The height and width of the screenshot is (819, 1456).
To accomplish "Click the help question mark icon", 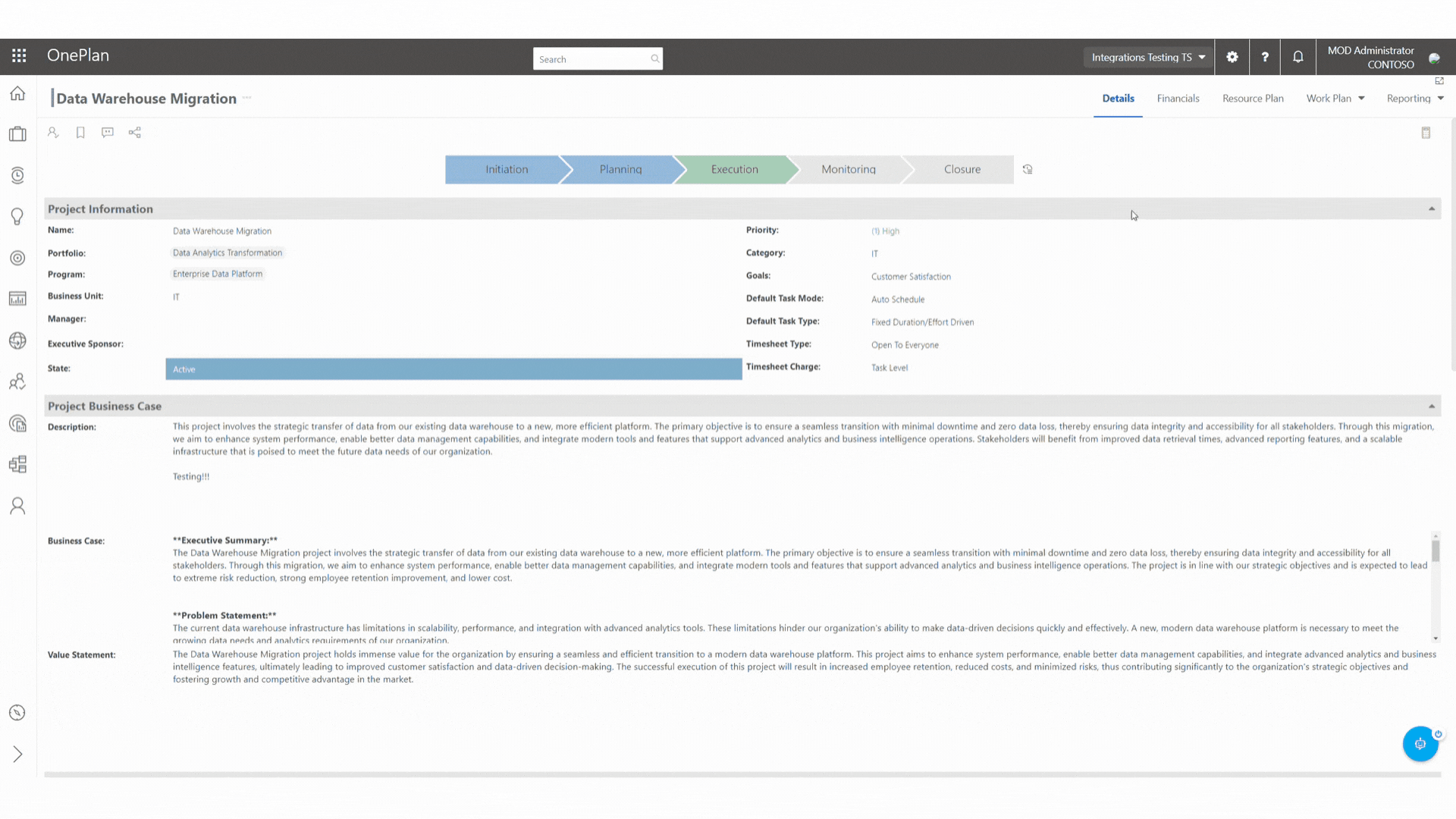I will pyautogui.click(x=1265, y=57).
